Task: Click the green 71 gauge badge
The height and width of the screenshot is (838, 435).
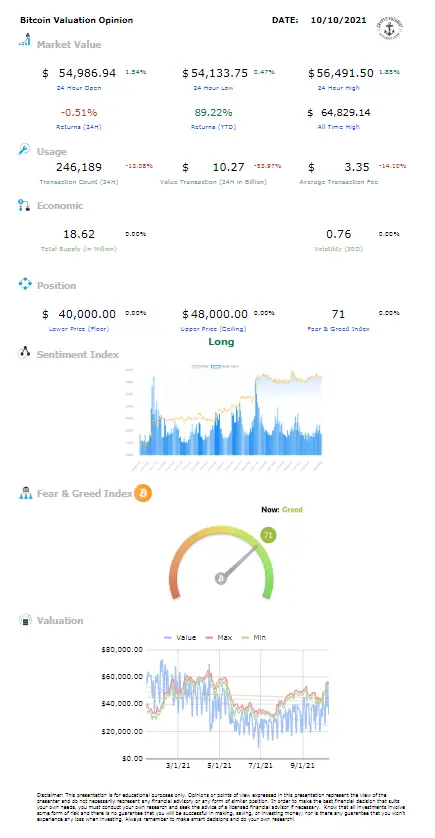Action: pos(268,535)
